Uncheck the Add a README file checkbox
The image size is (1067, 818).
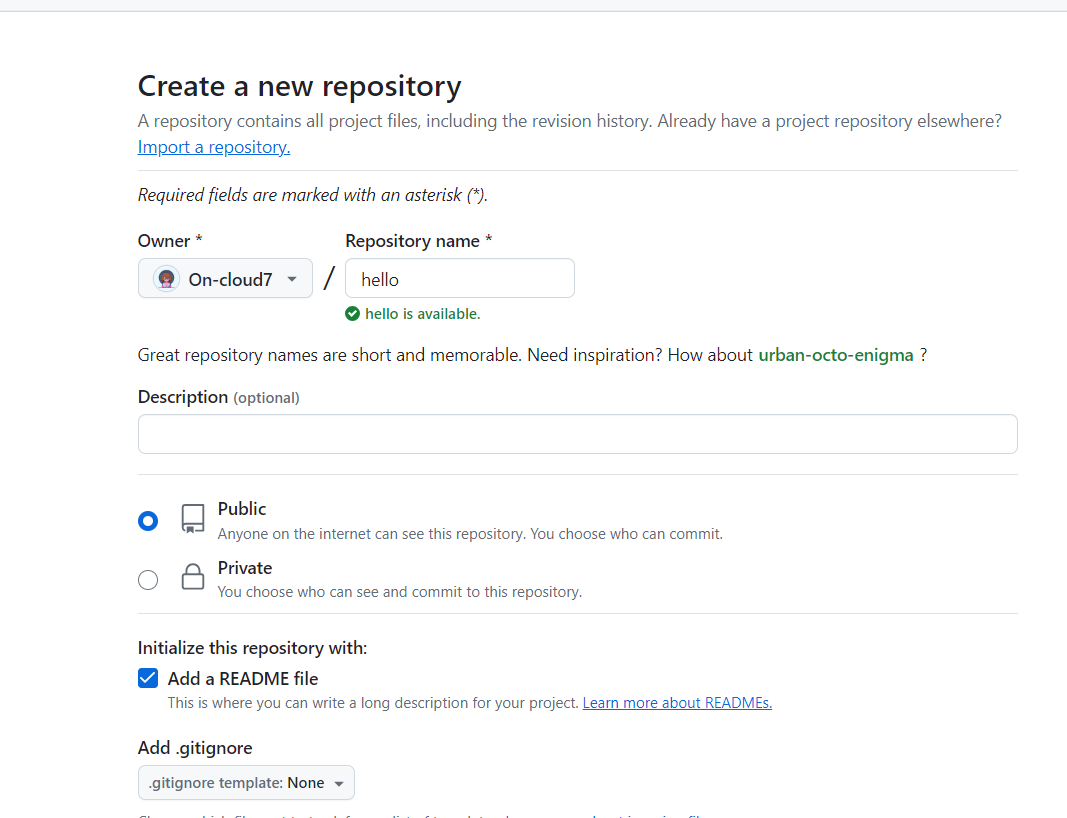click(148, 678)
